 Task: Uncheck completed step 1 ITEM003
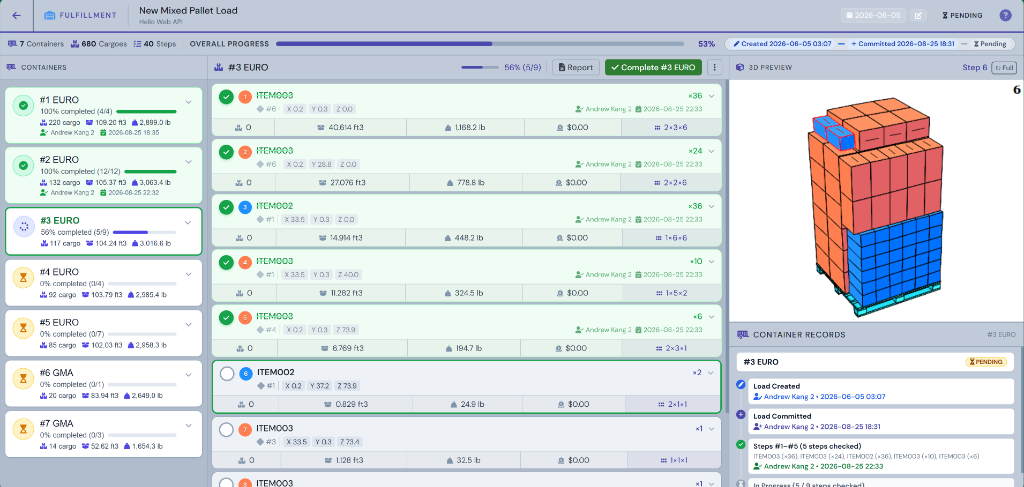pos(227,97)
